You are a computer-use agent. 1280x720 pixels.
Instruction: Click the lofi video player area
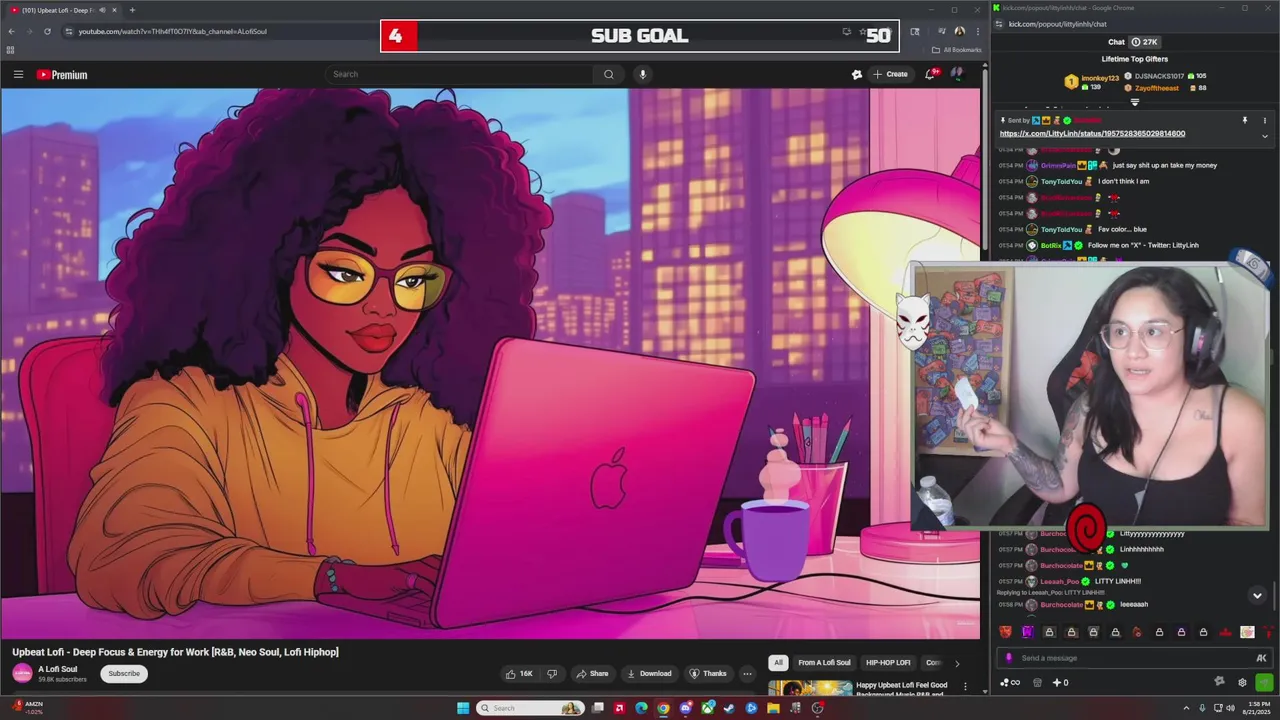coord(490,363)
